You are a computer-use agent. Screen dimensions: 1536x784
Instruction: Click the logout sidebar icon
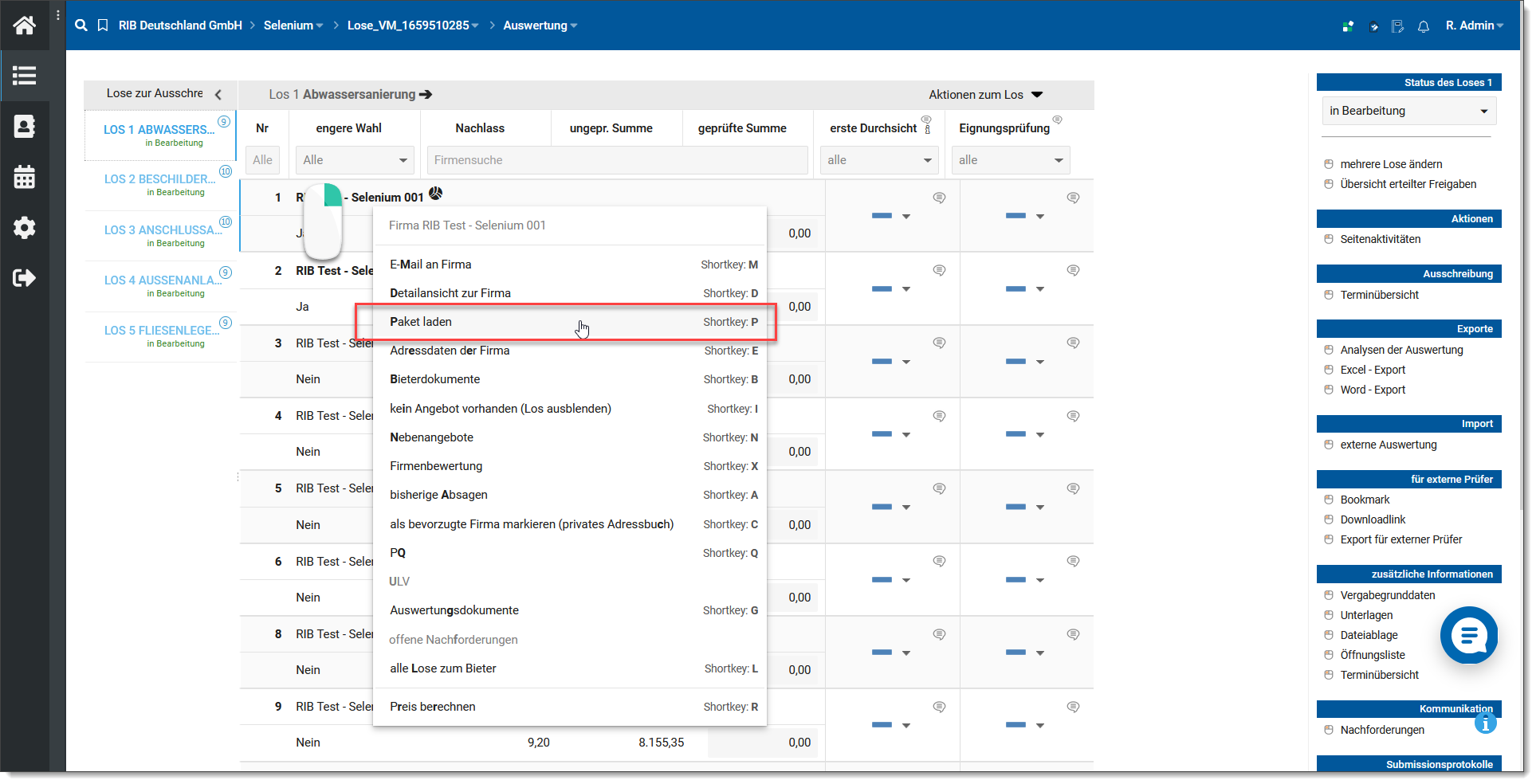[24, 278]
